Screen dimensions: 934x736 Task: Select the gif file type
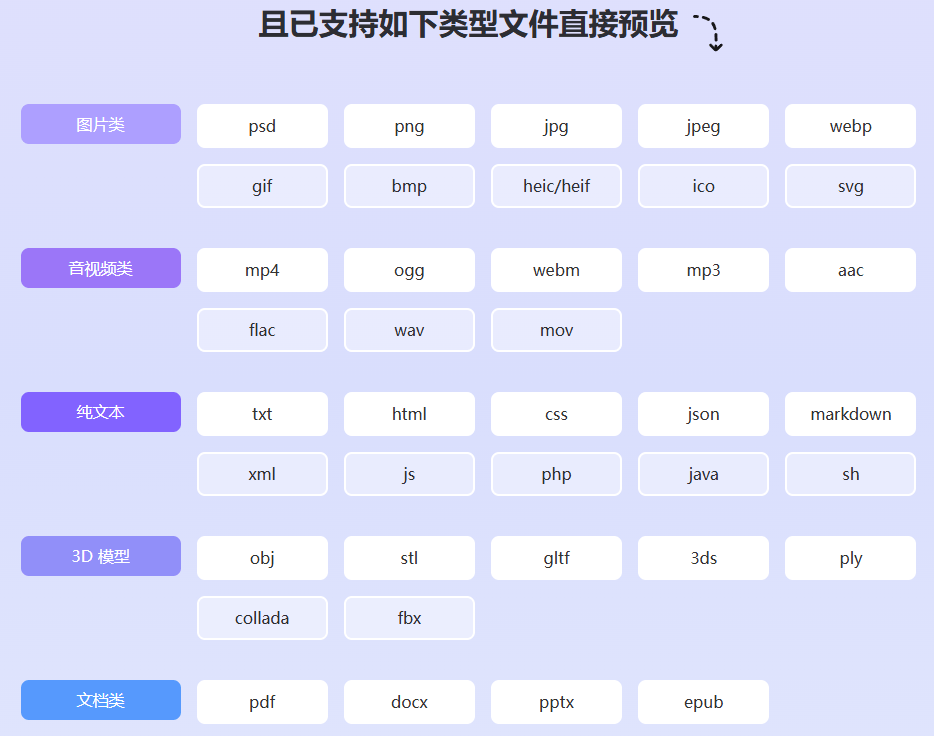pyautogui.click(x=262, y=186)
